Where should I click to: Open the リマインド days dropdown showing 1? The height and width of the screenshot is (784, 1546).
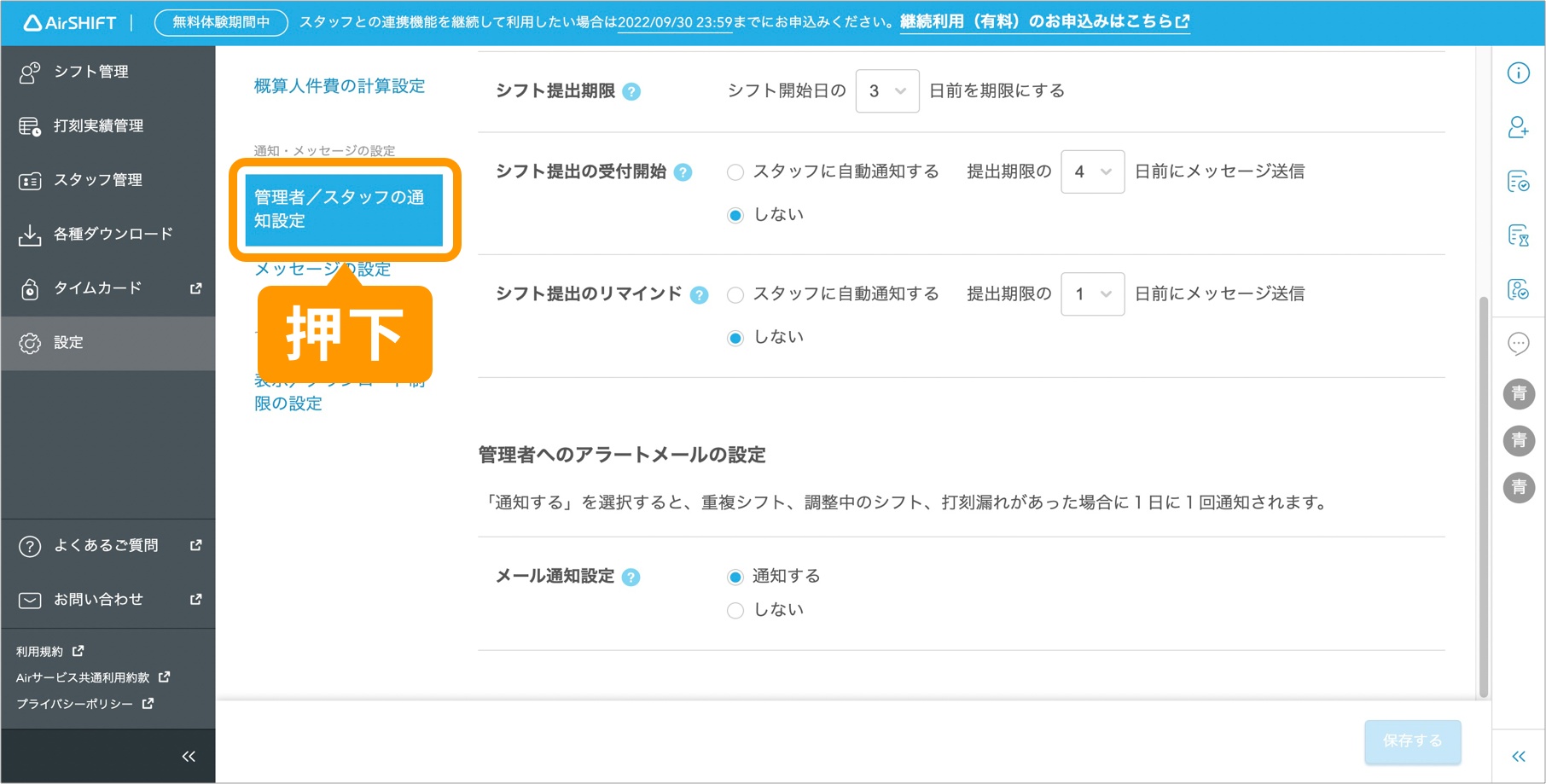pos(1092,293)
